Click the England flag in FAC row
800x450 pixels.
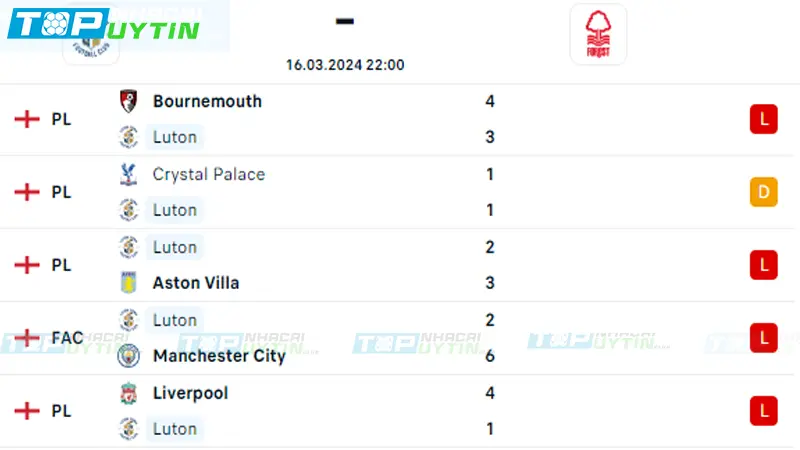coord(27,337)
